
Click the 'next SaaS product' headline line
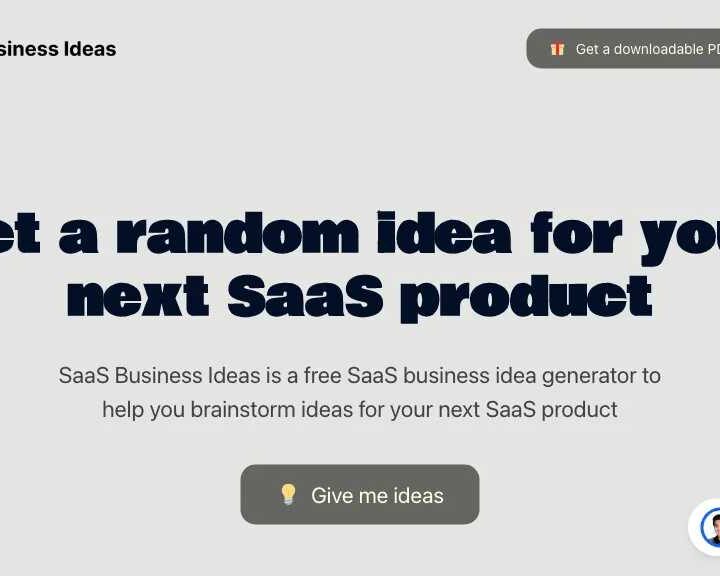359,295
